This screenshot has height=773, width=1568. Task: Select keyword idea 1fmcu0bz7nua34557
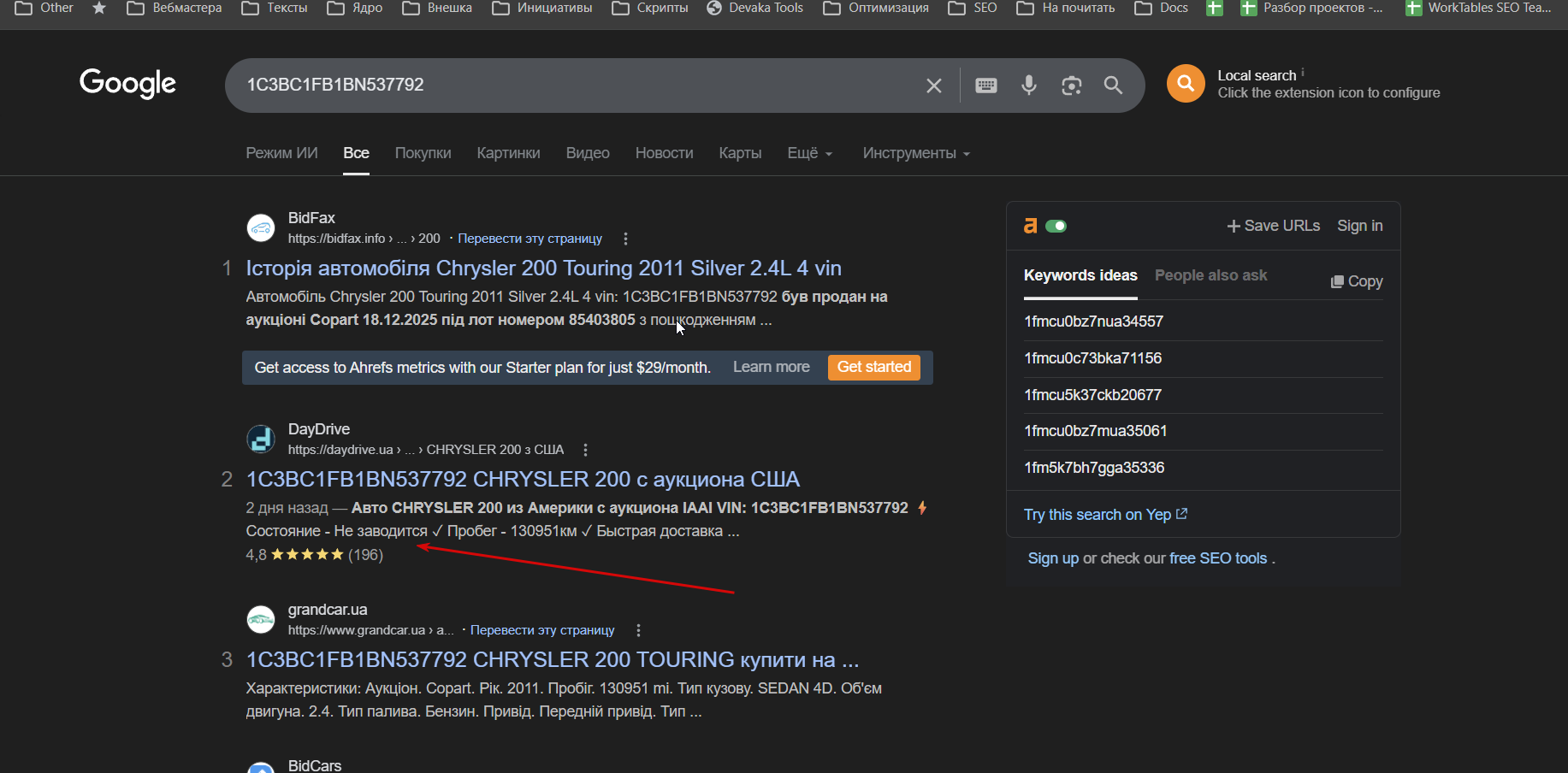(1093, 322)
